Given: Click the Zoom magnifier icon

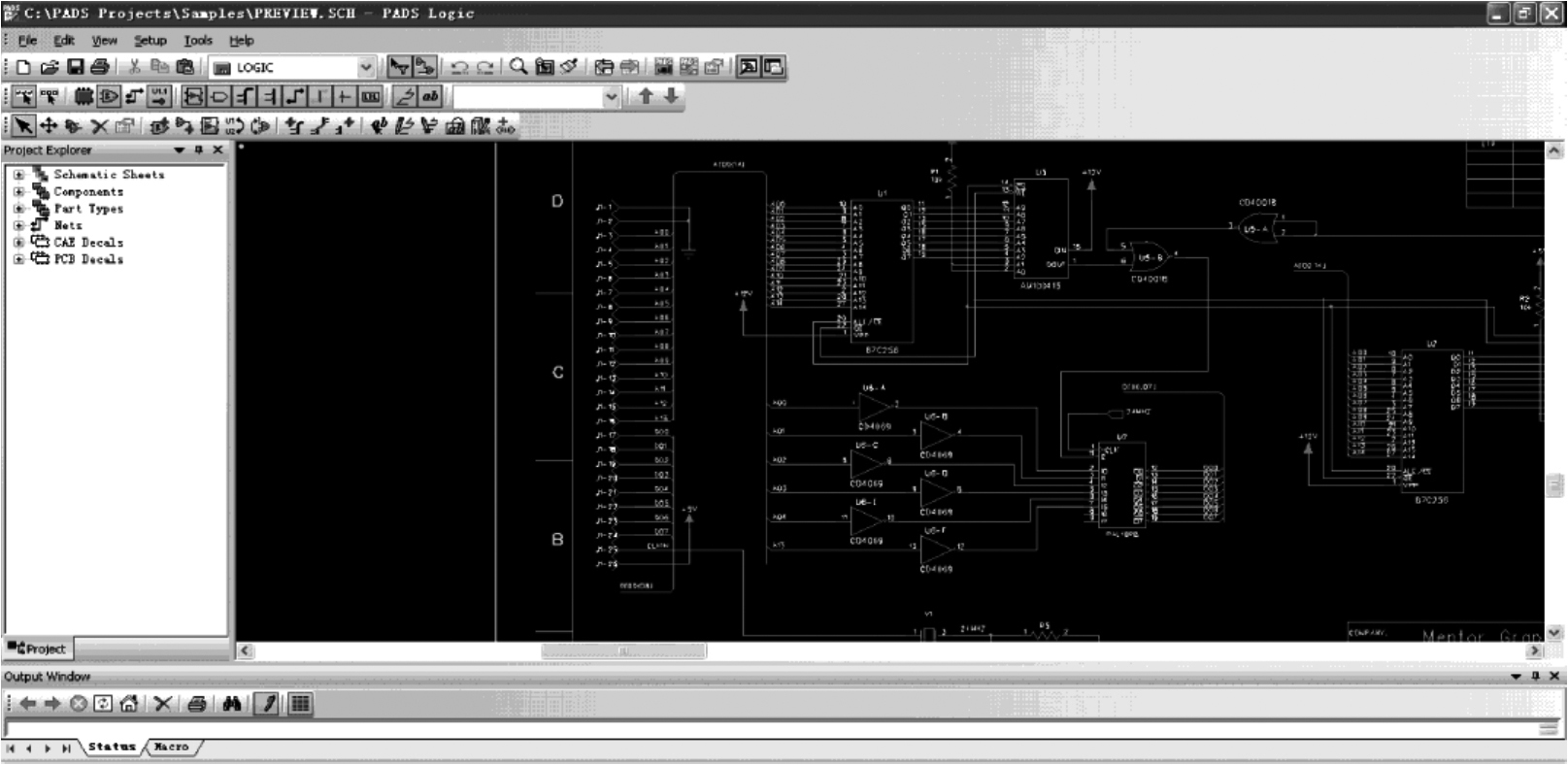Looking at the screenshot, I should (518, 66).
